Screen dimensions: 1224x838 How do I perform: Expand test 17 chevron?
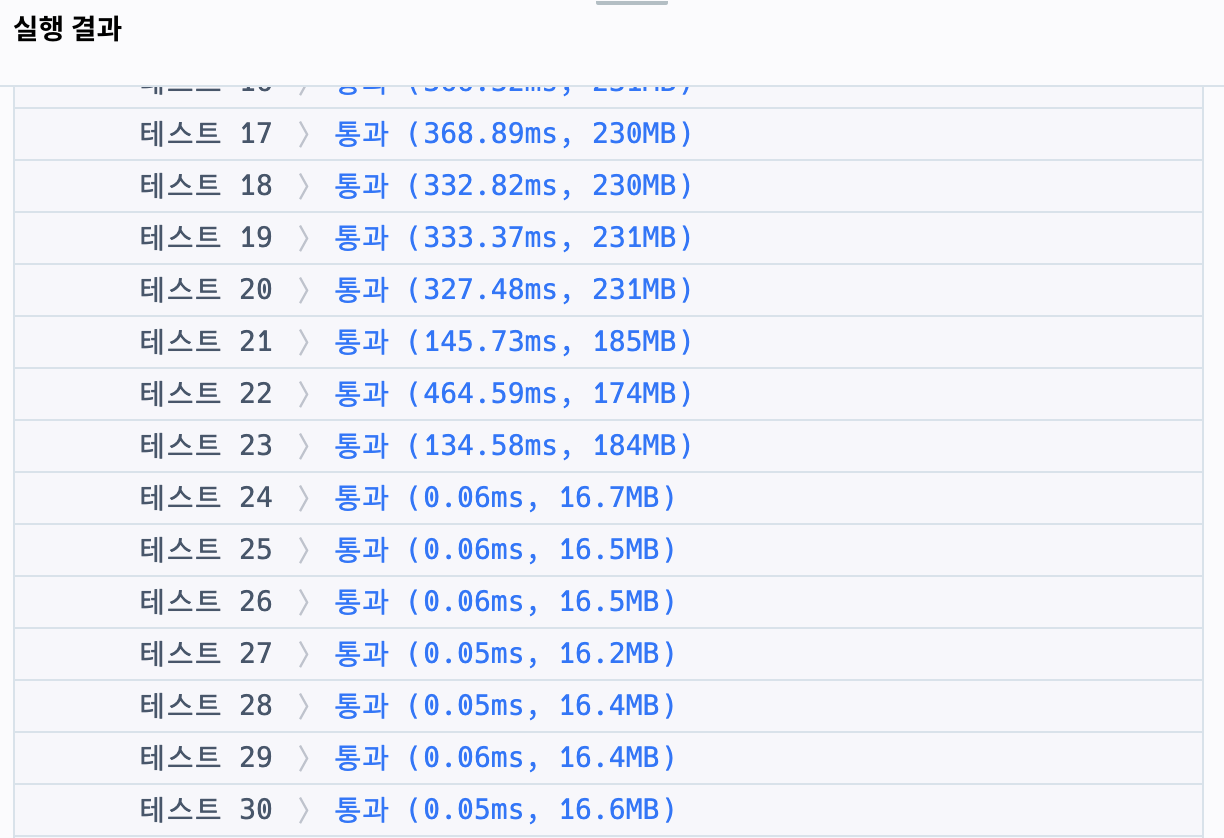[x=303, y=134]
